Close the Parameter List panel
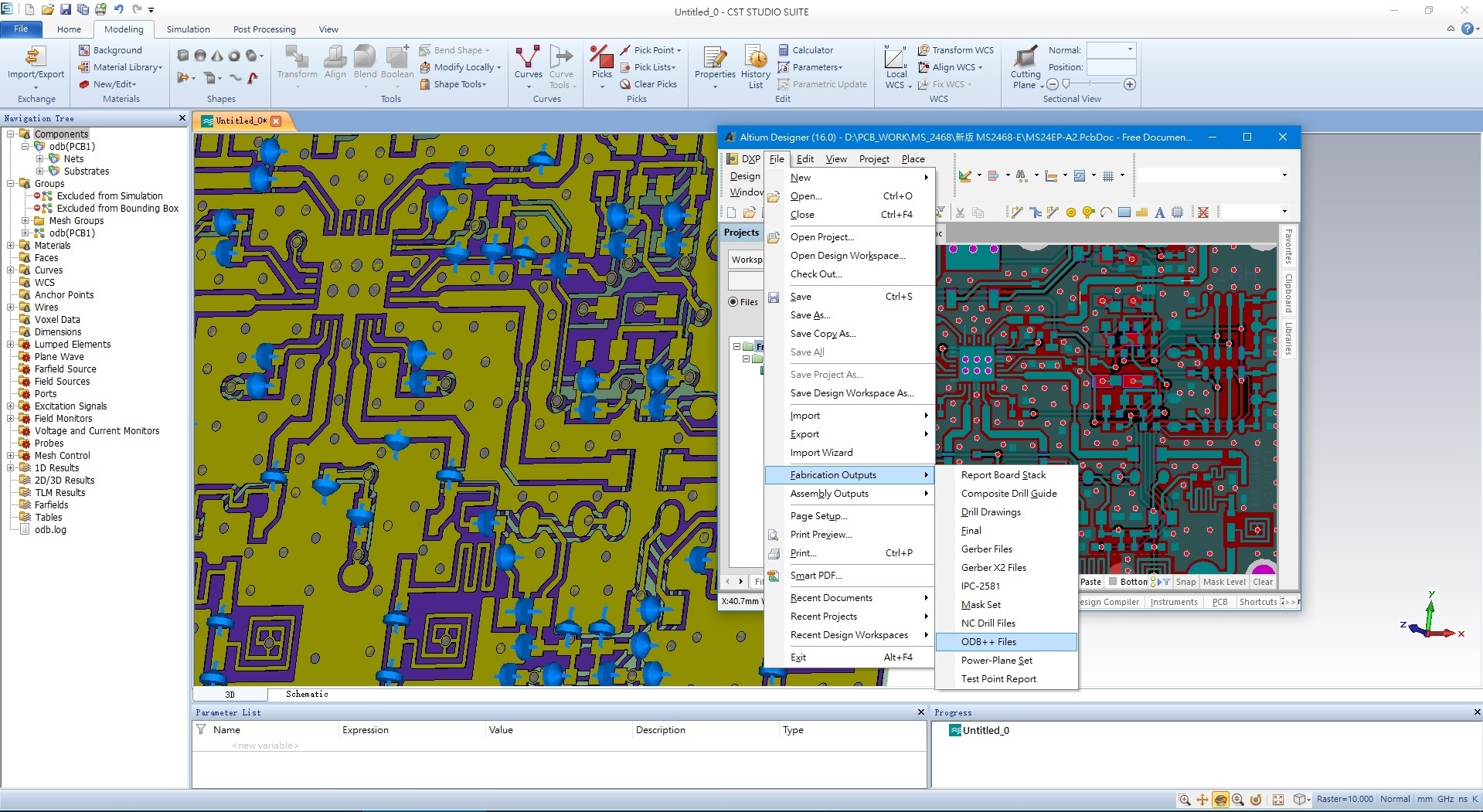This screenshot has width=1483, height=812. pos(920,712)
